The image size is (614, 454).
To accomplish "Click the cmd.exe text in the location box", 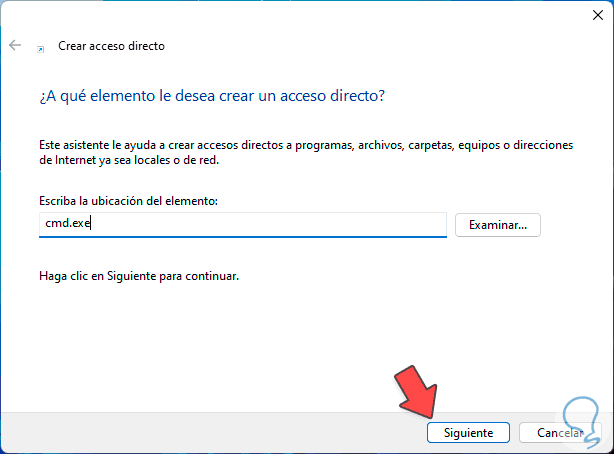I will [64, 224].
